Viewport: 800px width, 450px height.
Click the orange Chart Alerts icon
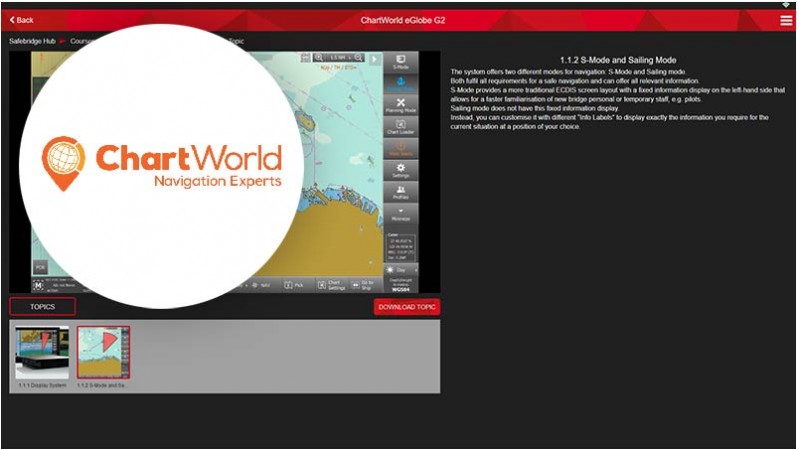(x=400, y=149)
